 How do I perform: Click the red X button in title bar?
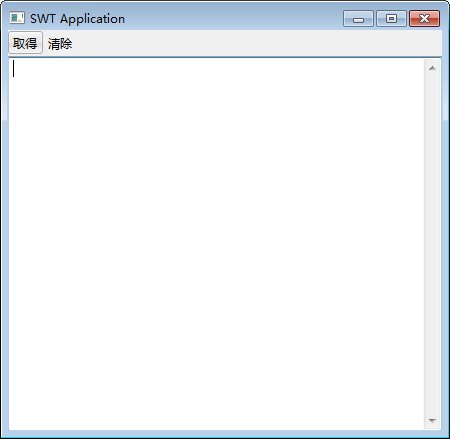[x=424, y=19]
